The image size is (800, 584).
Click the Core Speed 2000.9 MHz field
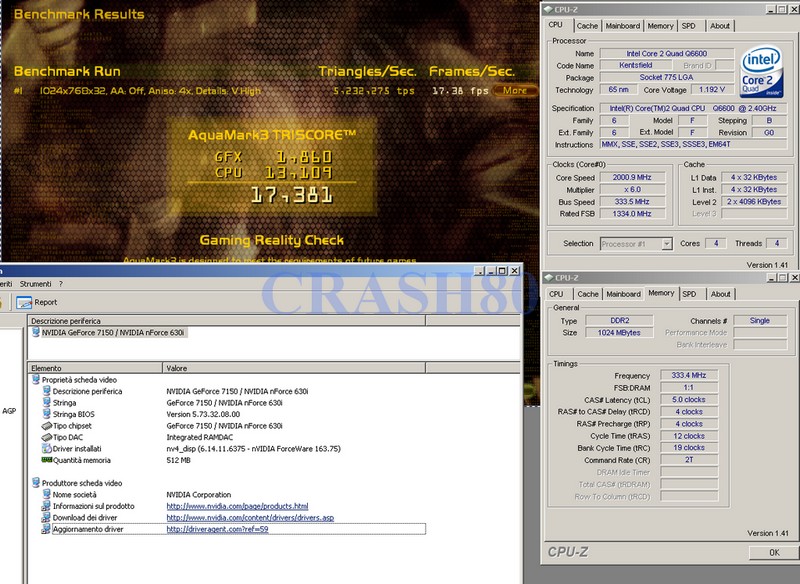pyautogui.click(x=632, y=177)
